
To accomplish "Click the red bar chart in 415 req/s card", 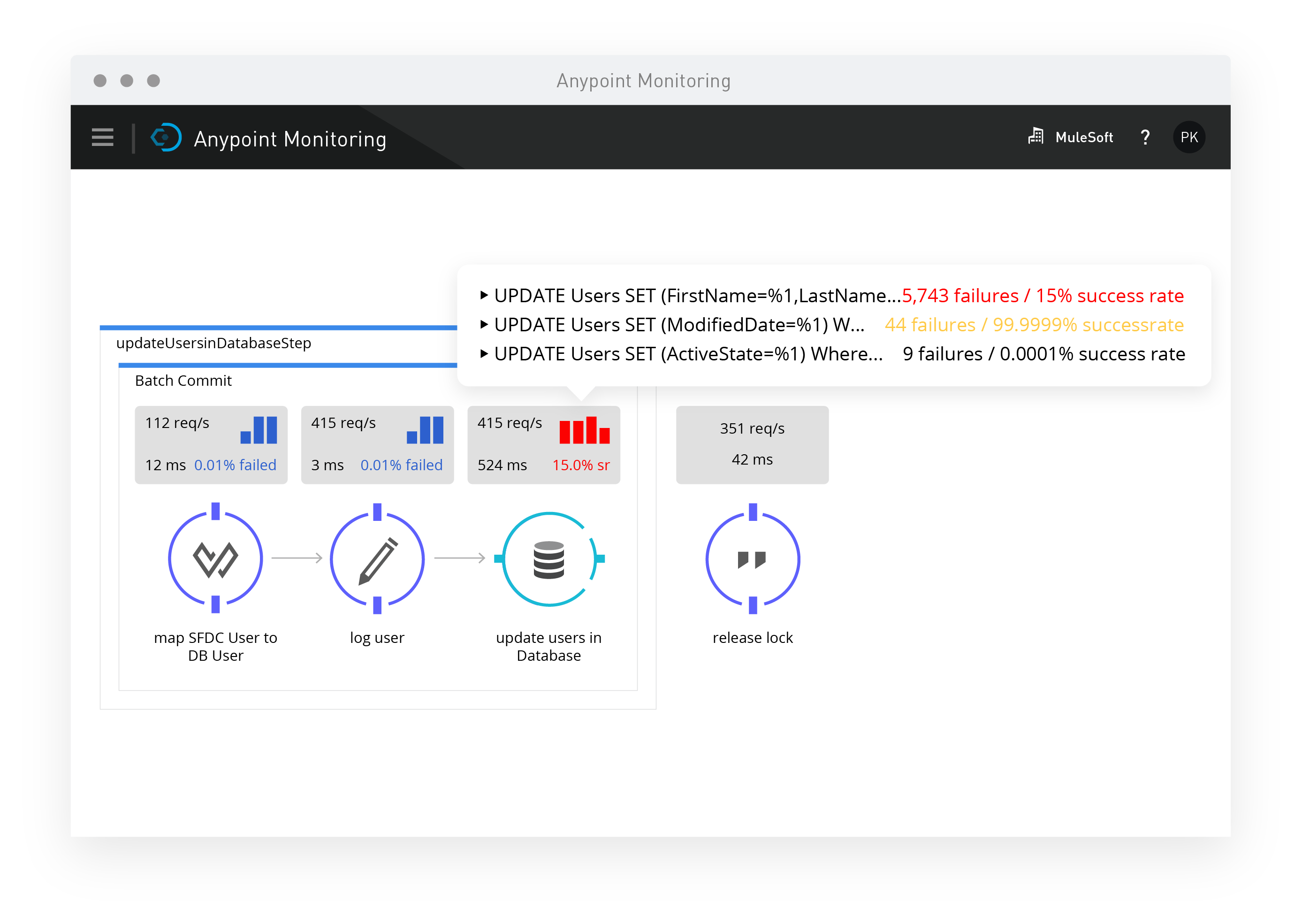I will (584, 430).
